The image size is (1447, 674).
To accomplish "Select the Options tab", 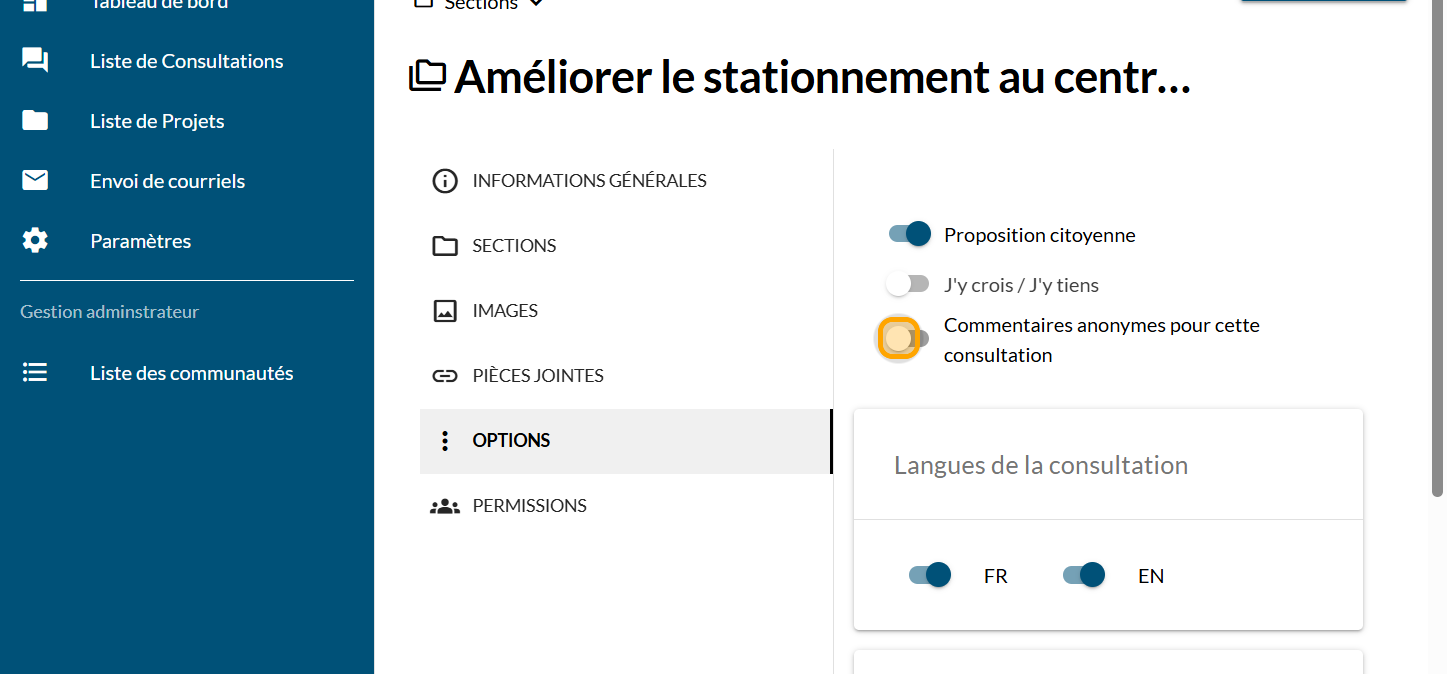I will (511, 441).
